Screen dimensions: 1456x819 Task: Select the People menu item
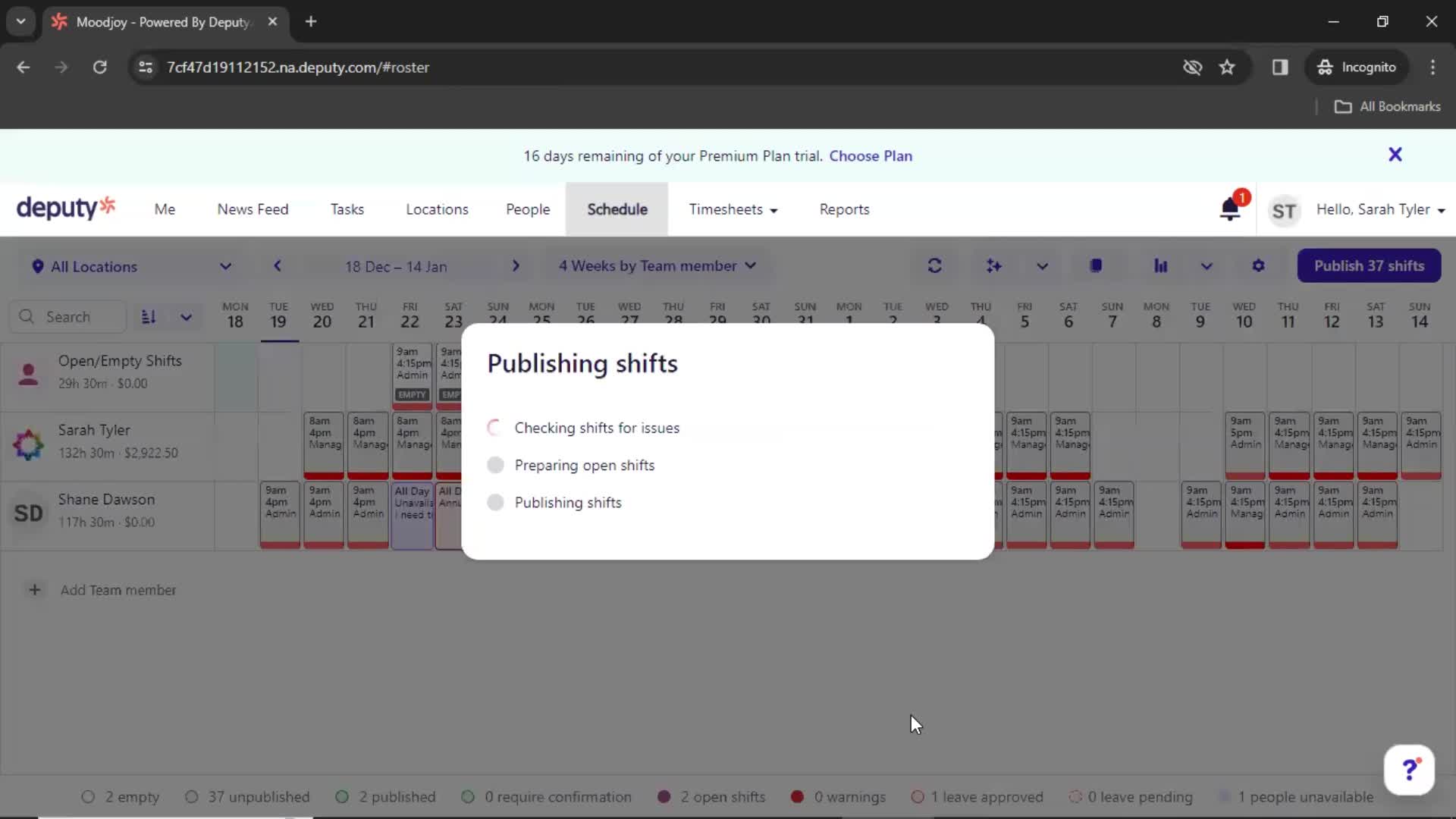click(x=528, y=209)
